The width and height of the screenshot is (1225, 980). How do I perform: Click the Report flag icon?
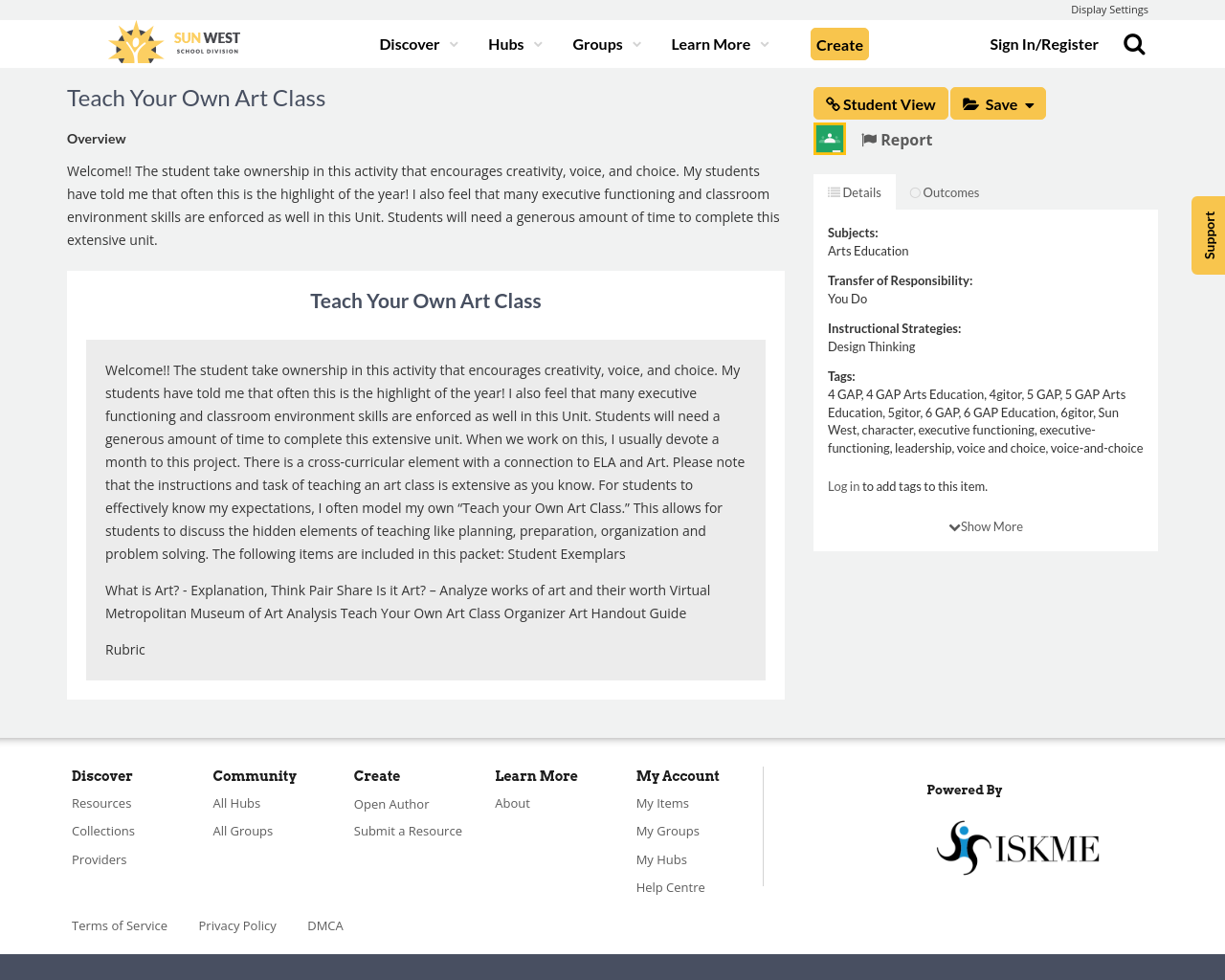(x=869, y=140)
